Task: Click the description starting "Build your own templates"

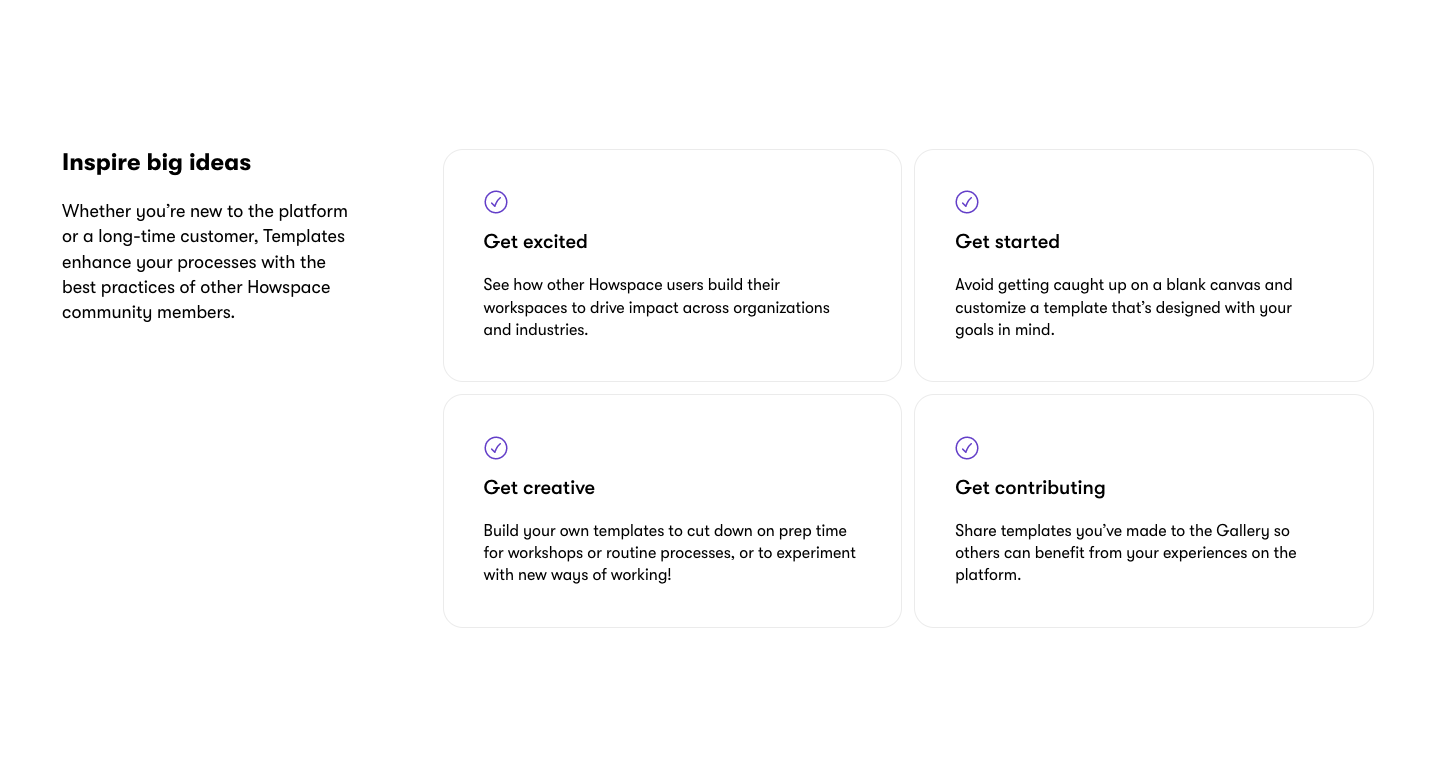Action: pos(670,553)
